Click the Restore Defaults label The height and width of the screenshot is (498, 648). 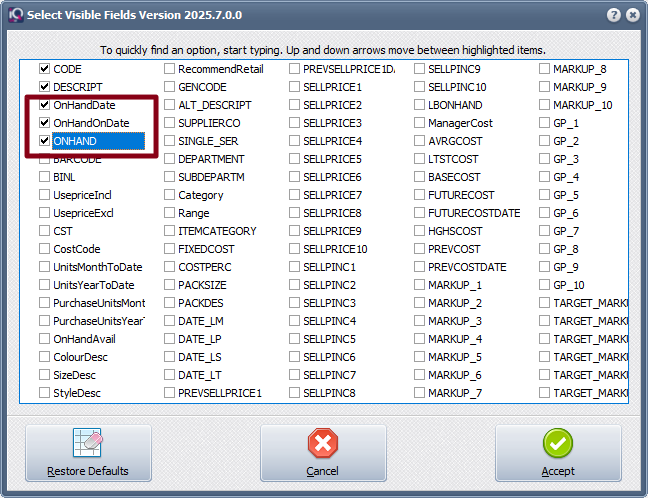88,471
